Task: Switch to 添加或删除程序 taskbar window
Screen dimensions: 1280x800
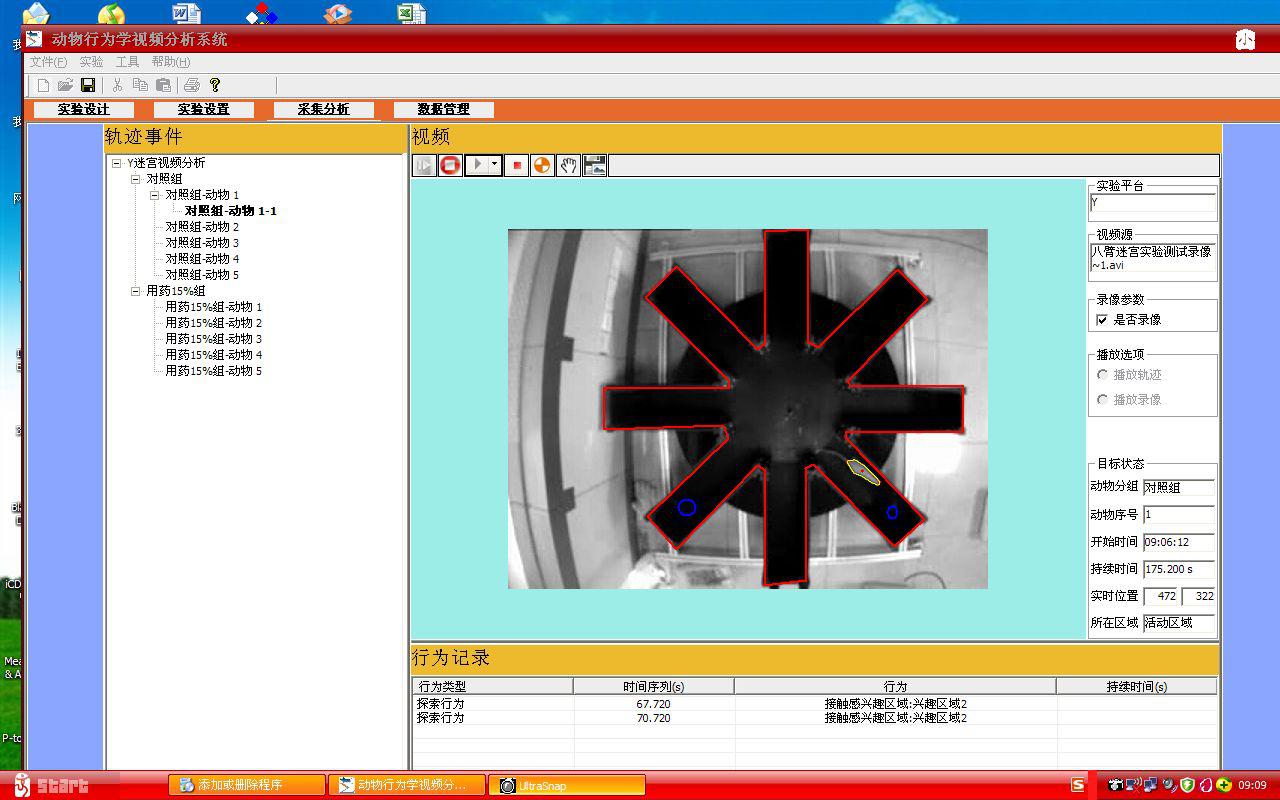Action: [247, 785]
